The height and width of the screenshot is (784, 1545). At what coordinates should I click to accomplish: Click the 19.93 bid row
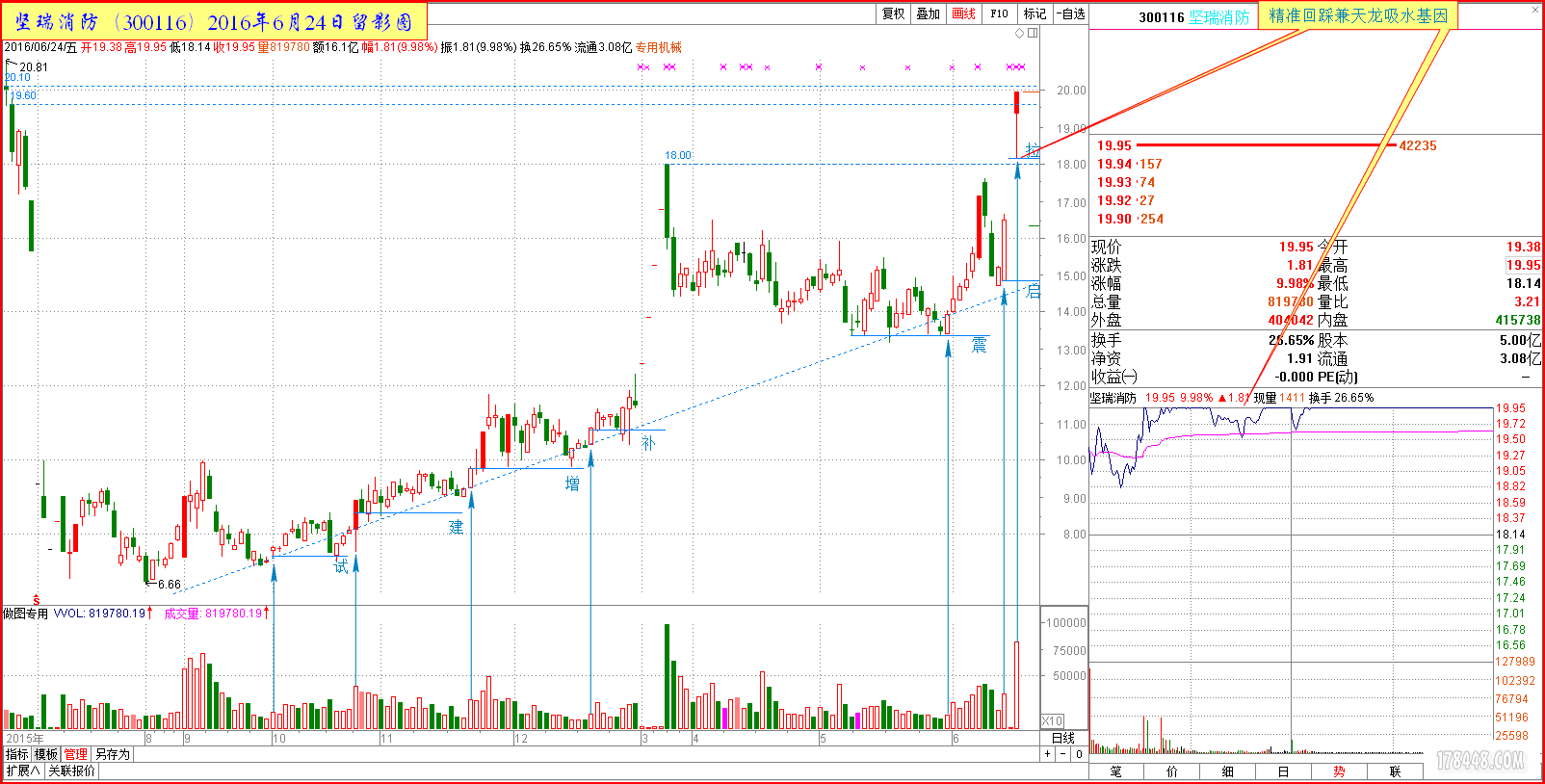(1126, 182)
